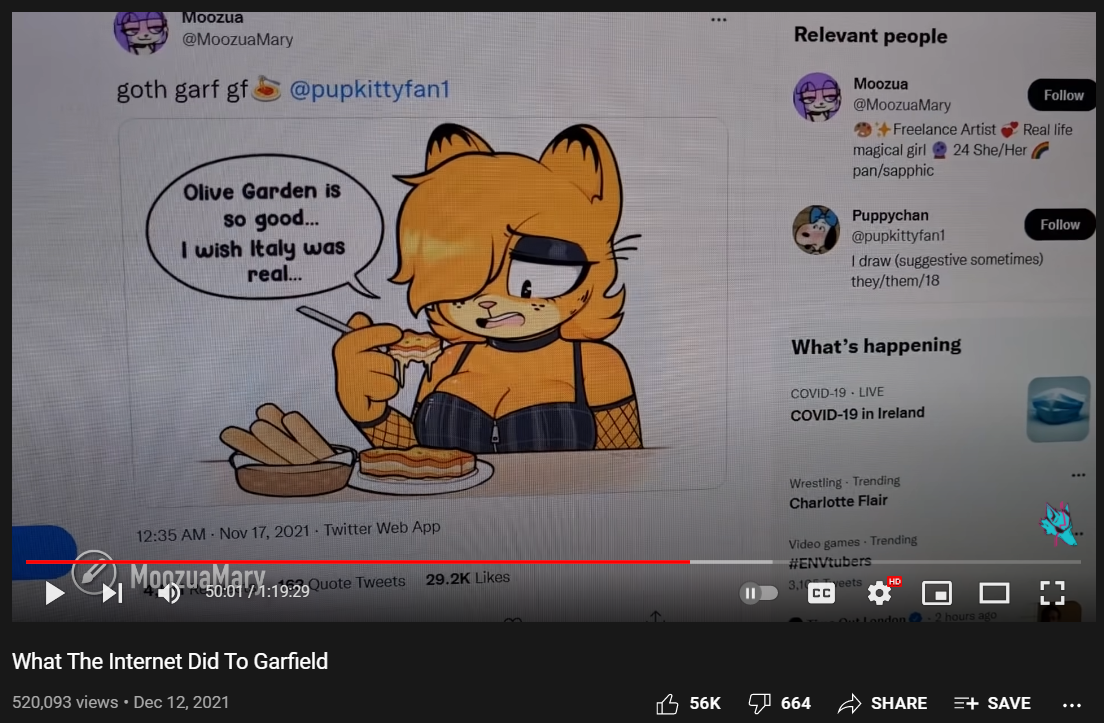Enter full screen mode
This screenshot has height=723, width=1104.
coord(1052,593)
